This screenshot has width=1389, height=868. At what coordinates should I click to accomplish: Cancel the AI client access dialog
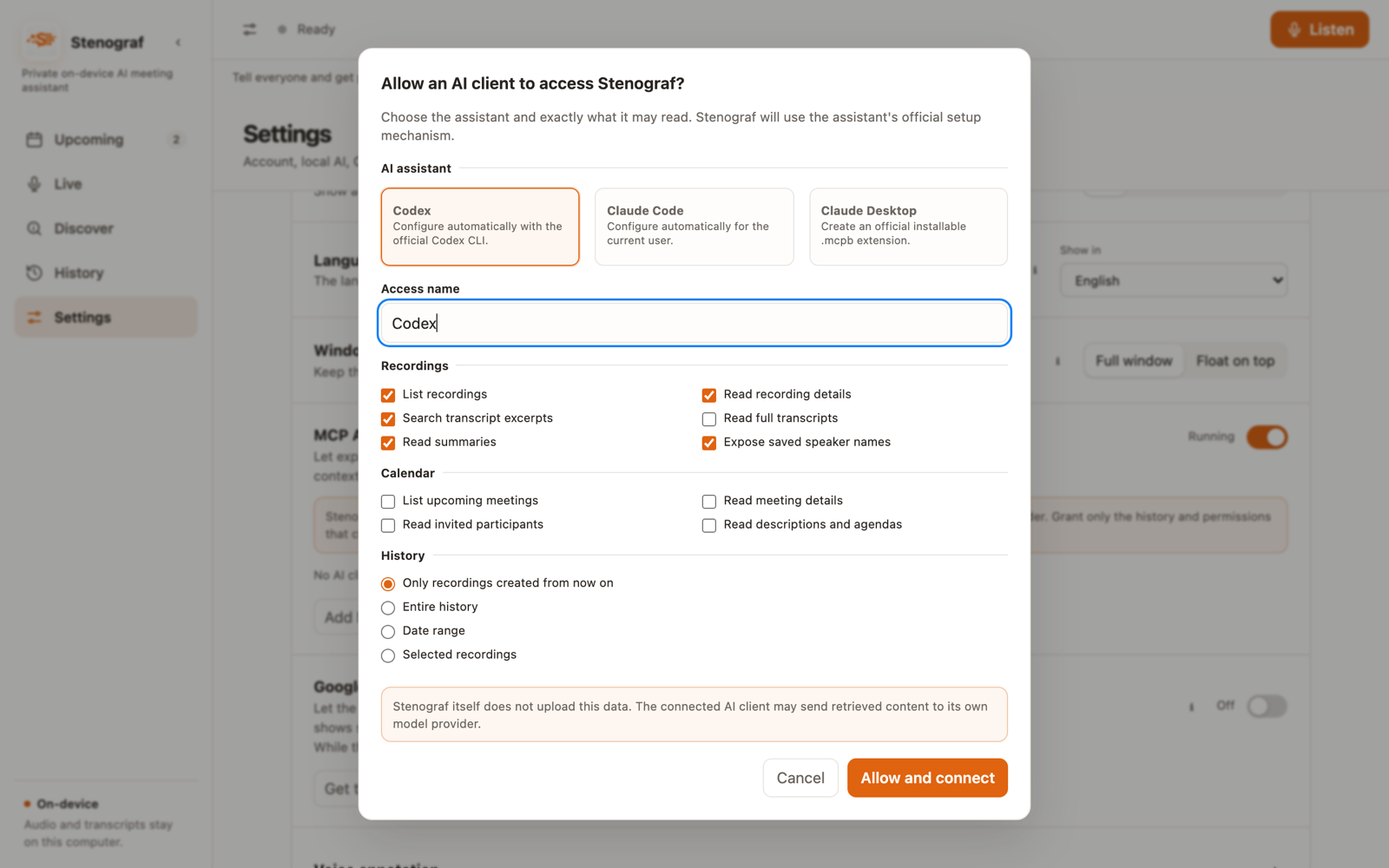(x=800, y=778)
